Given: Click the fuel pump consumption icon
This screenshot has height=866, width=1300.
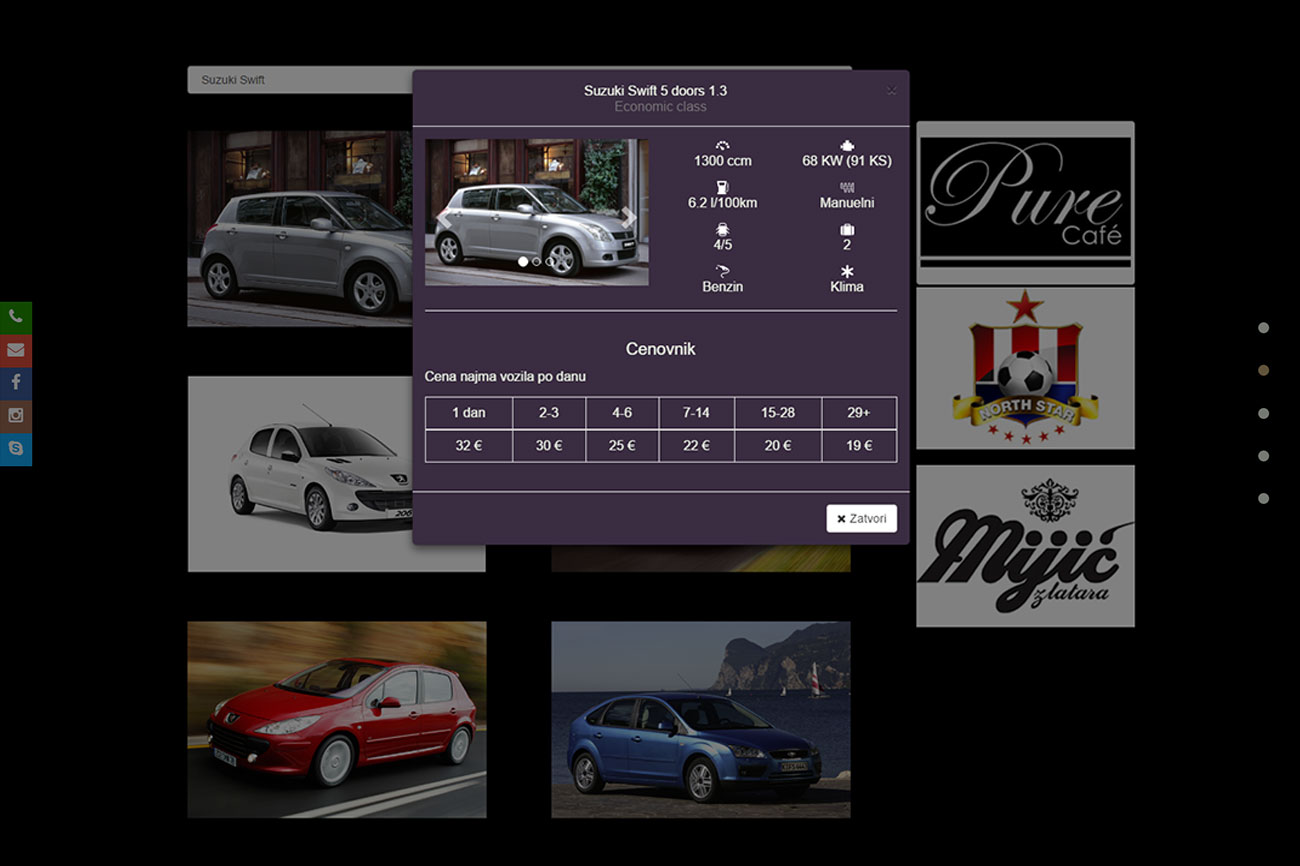Looking at the screenshot, I should click(722, 187).
